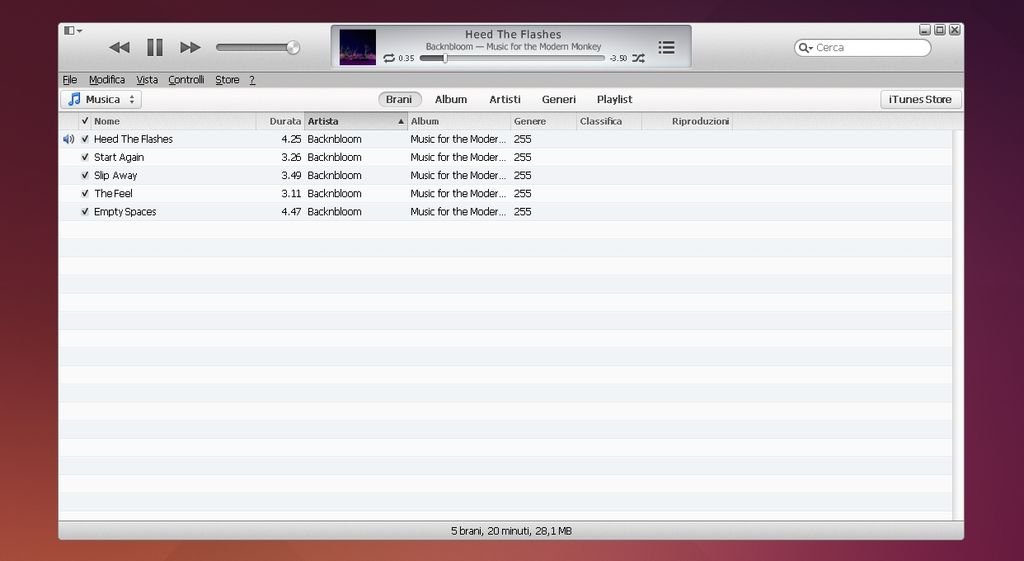This screenshot has height=561, width=1024.
Task: Open the Up Next list icon
Action: click(666, 47)
